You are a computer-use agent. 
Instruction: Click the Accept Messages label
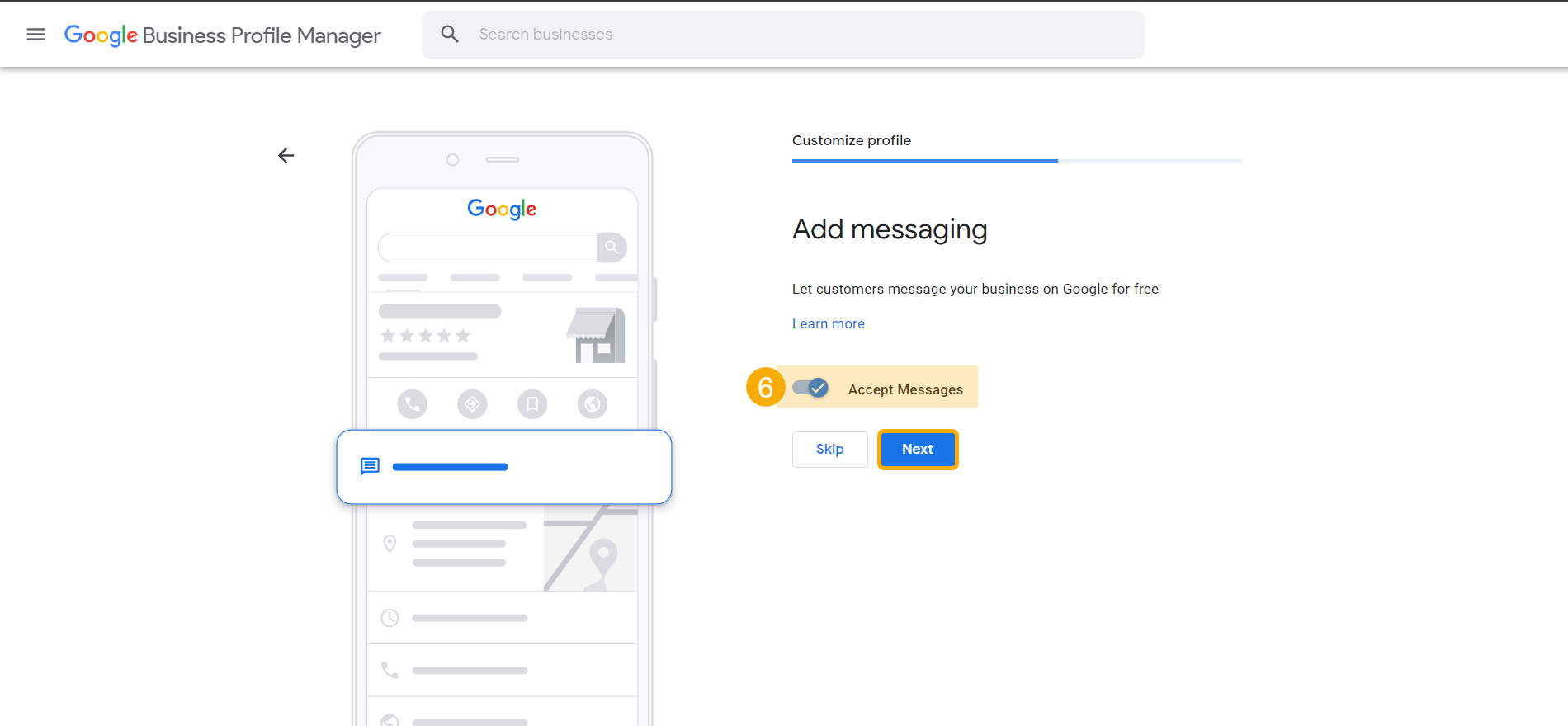[905, 389]
